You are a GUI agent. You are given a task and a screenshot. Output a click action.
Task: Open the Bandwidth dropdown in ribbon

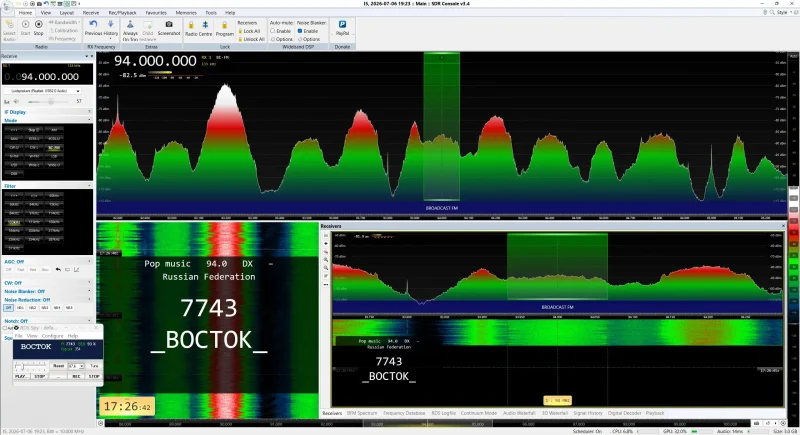pyautogui.click(x=65, y=22)
